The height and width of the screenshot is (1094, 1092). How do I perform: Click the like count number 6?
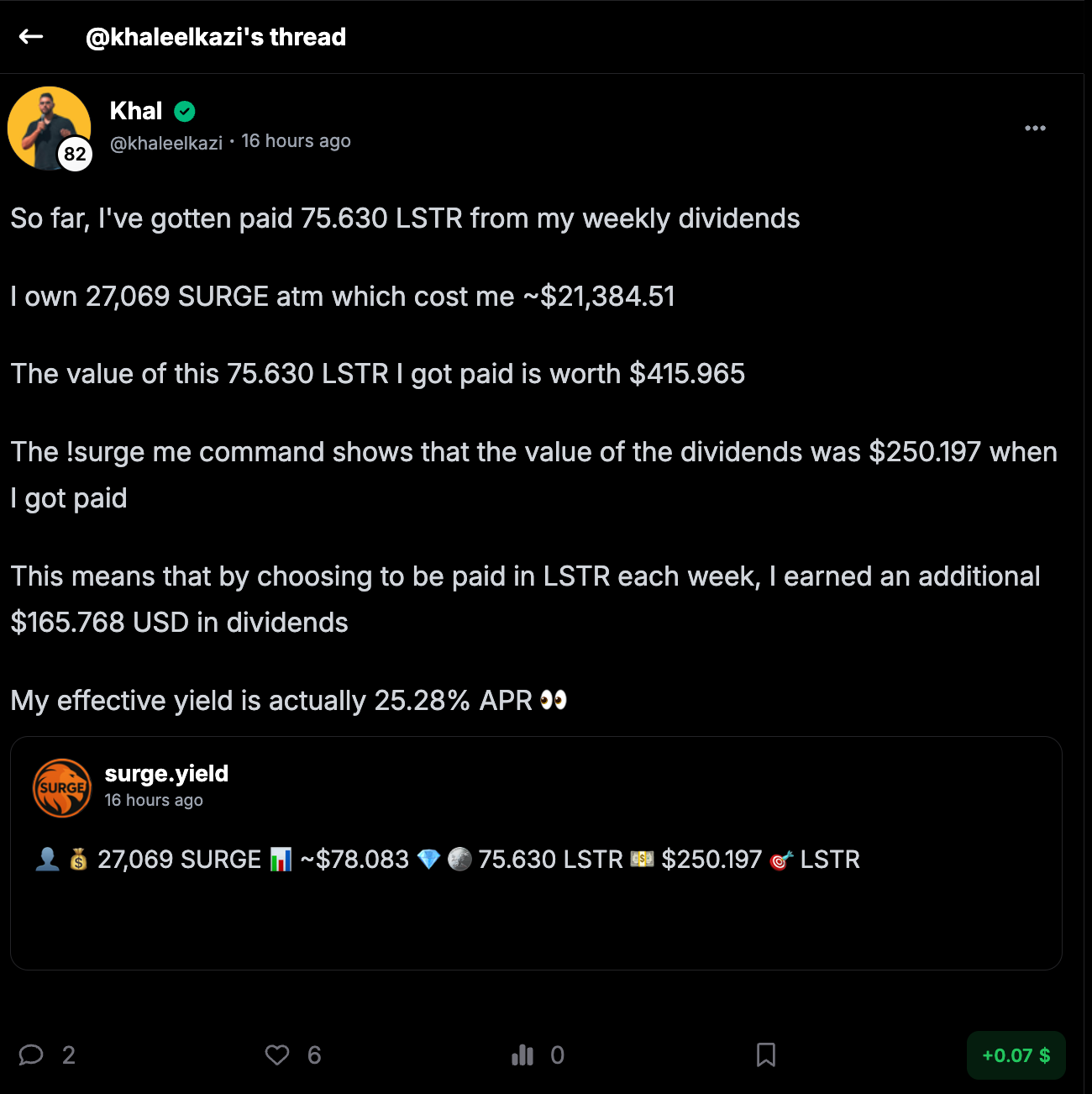pyautogui.click(x=314, y=1055)
